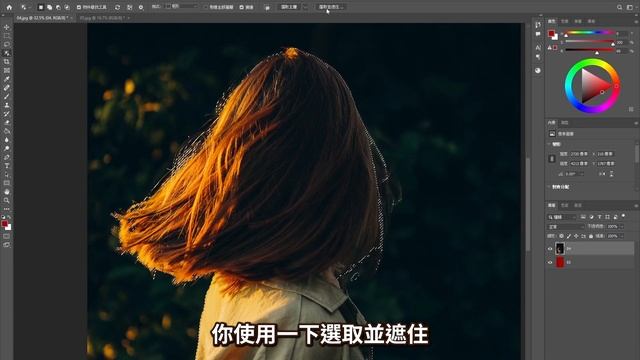This screenshot has width=640, height=360.
Task: Open the Edit Toolbar three-dots menu
Action: point(7,209)
